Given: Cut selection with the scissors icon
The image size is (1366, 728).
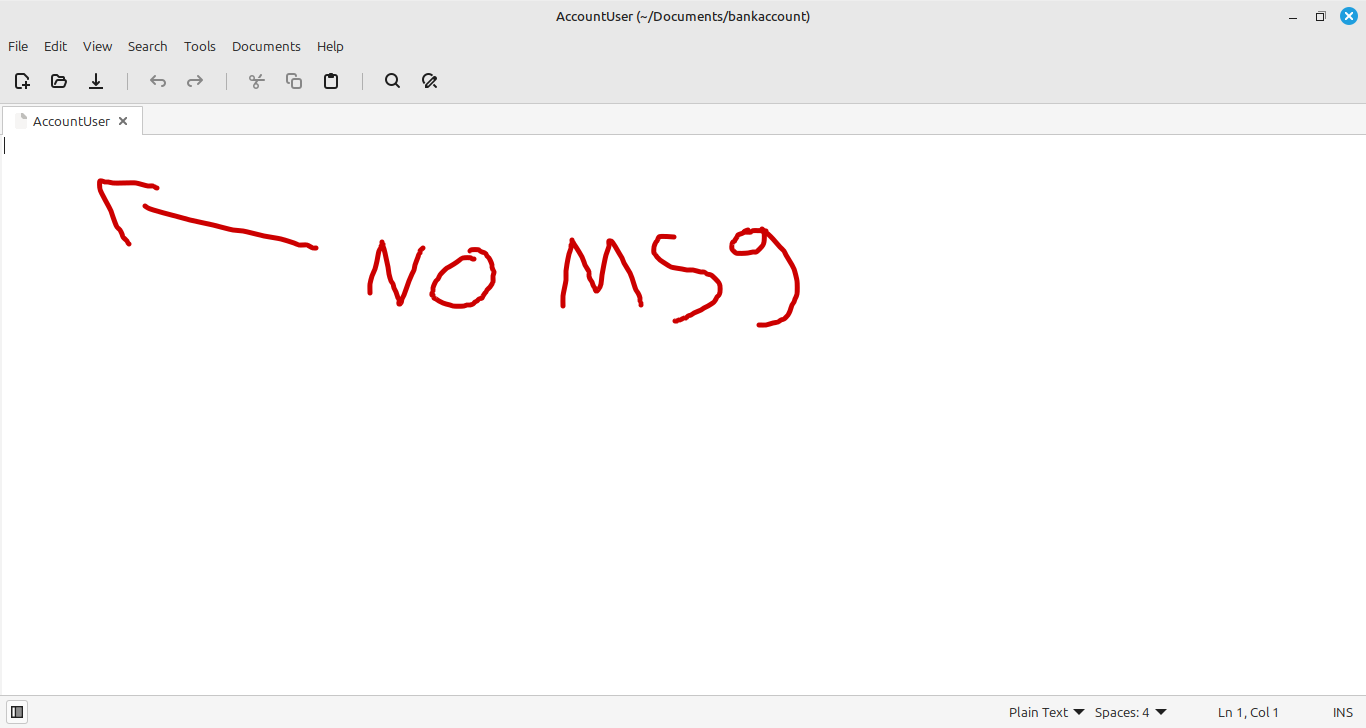Looking at the screenshot, I should point(257,81).
